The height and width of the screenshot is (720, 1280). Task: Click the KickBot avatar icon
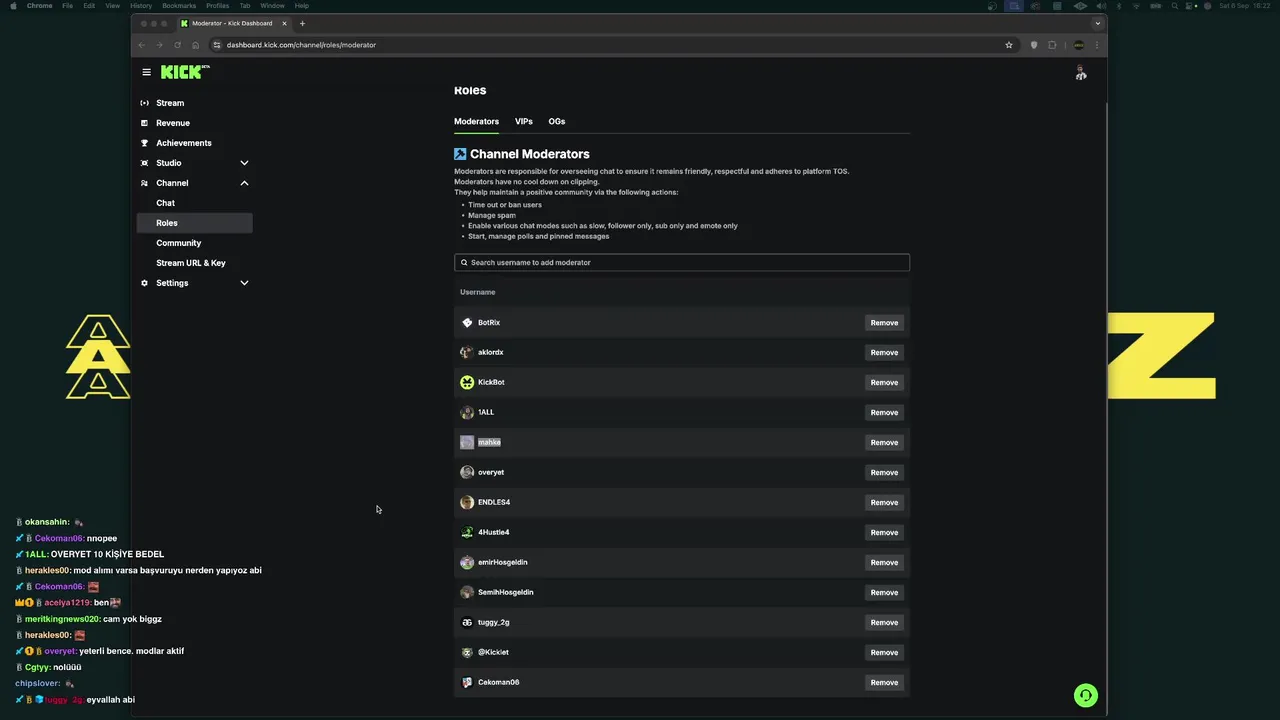pyautogui.click(x=467, y=383)
